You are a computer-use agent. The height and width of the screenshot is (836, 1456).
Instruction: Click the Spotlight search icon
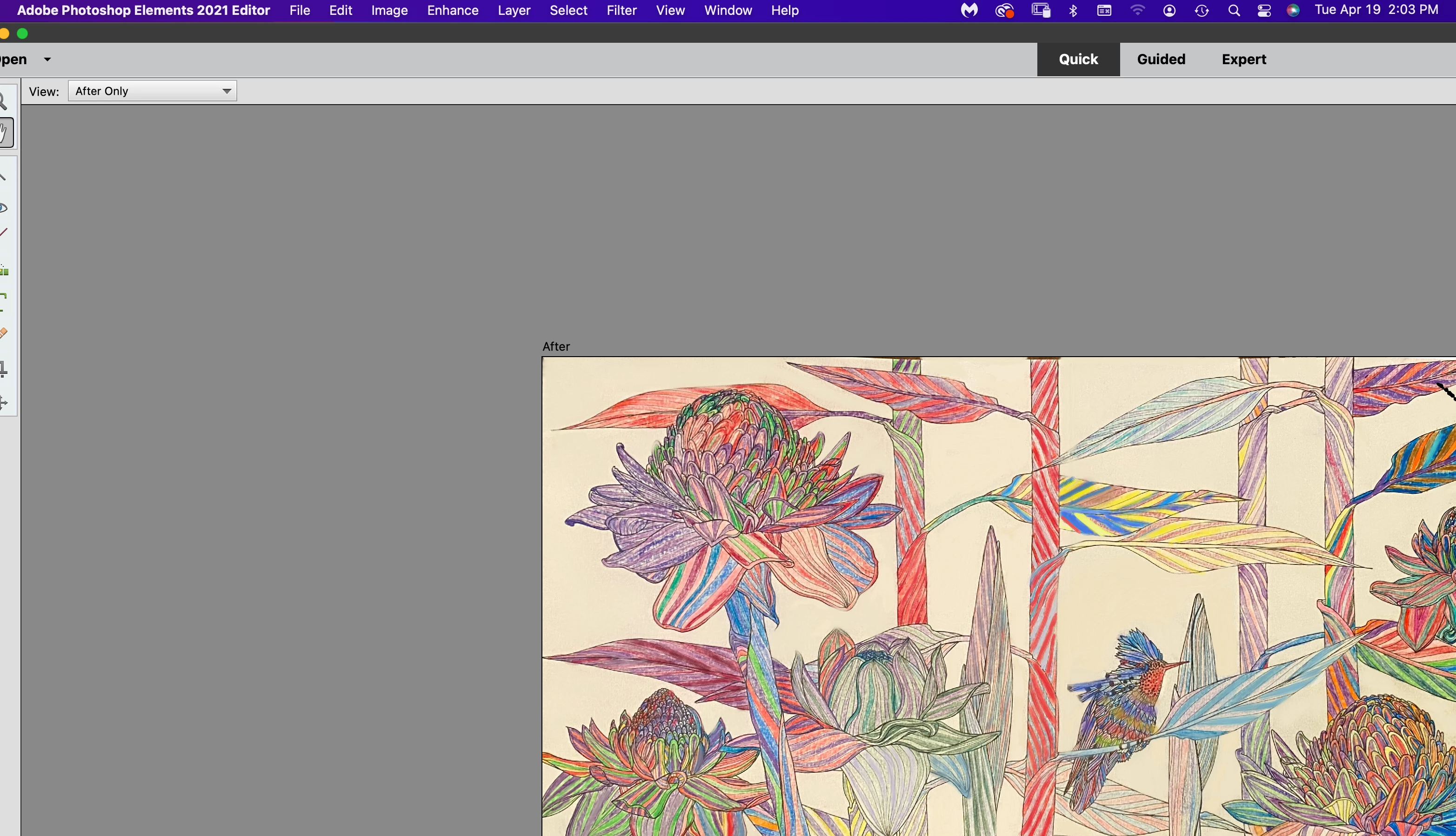point(1233,10)
